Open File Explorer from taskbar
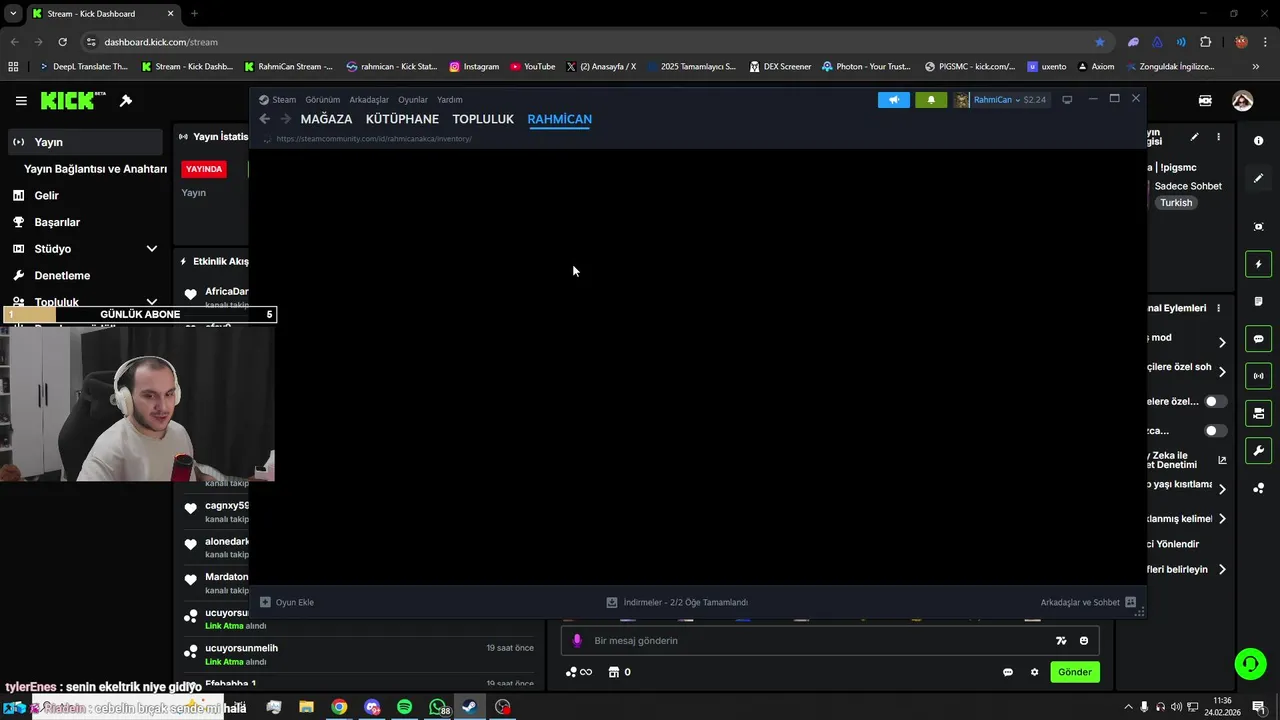 click(x=306, y=707)
